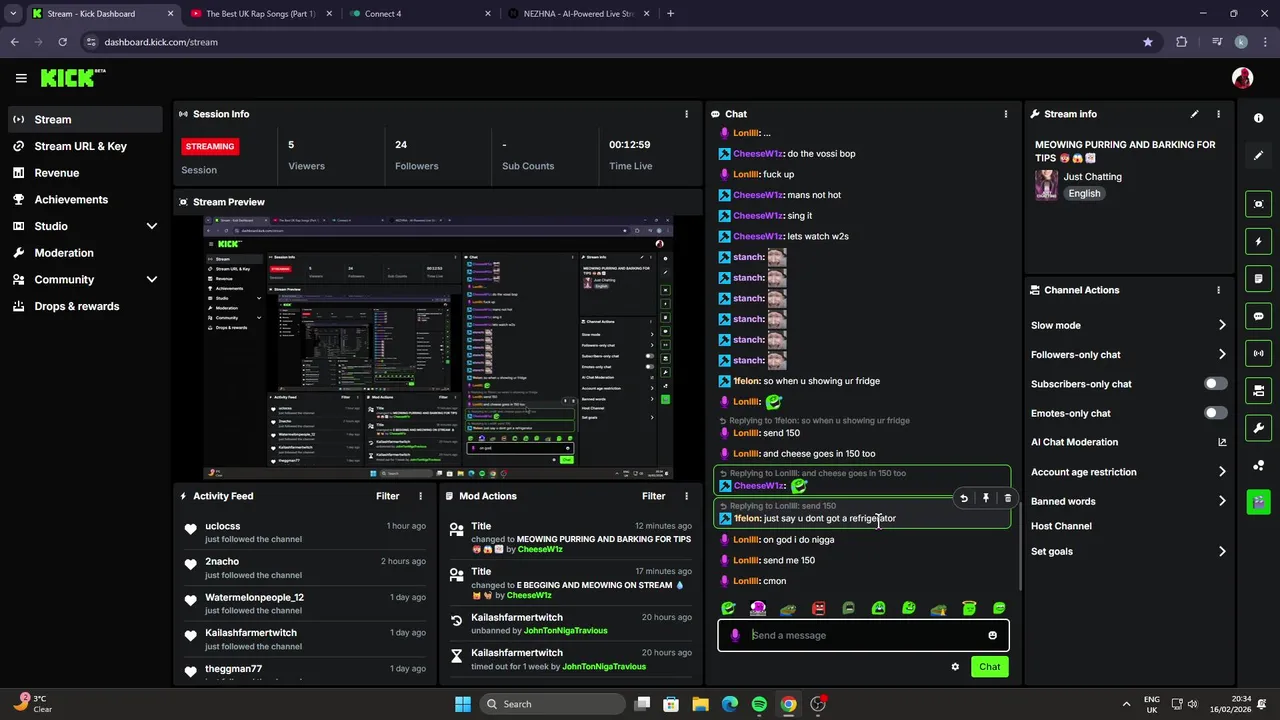This screenshot has width=1280, height=720.
Task: Click Host Channel action
Action: pyautogui.click(x=1061, y=526)
